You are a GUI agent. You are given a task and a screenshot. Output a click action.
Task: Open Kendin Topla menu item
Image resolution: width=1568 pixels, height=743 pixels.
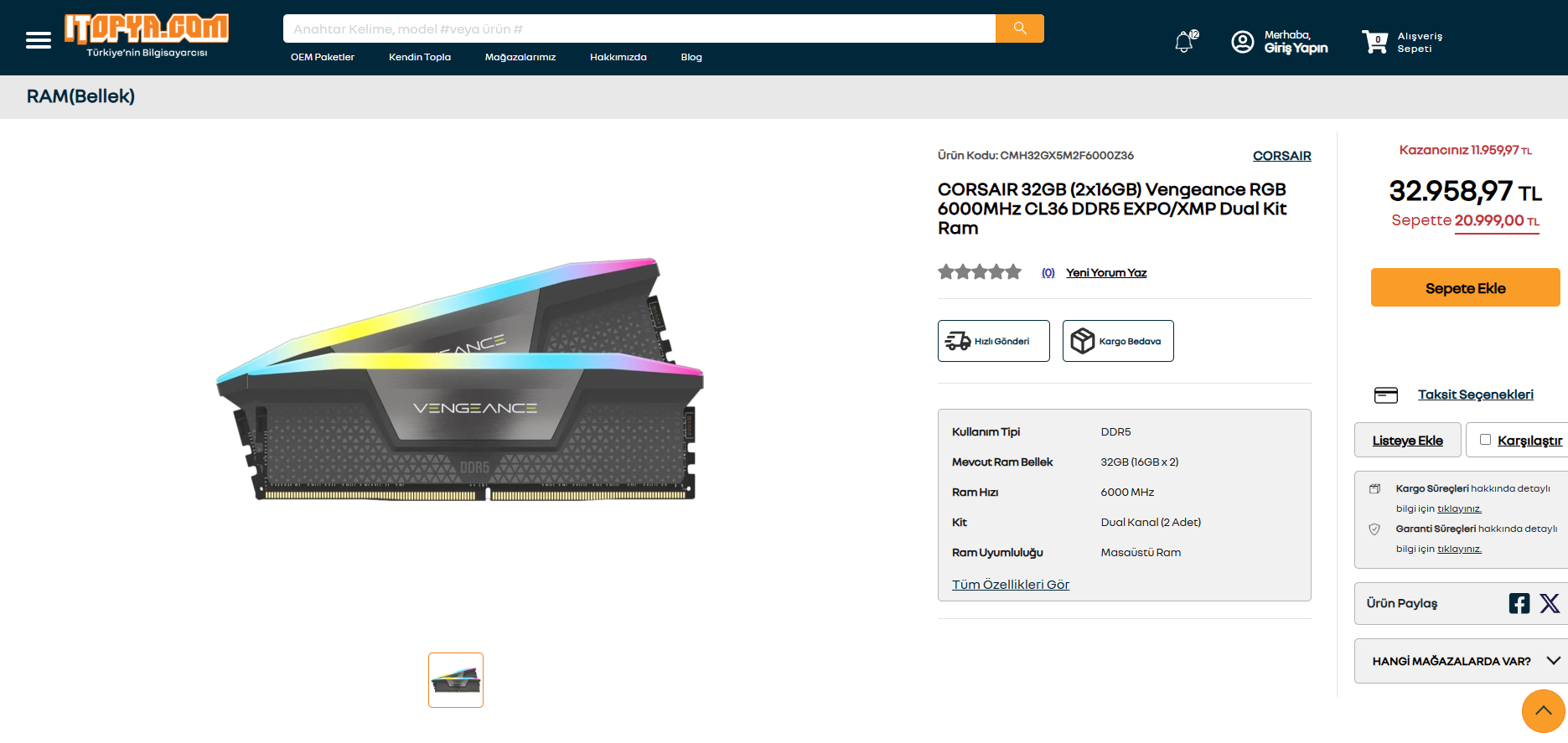420,57
